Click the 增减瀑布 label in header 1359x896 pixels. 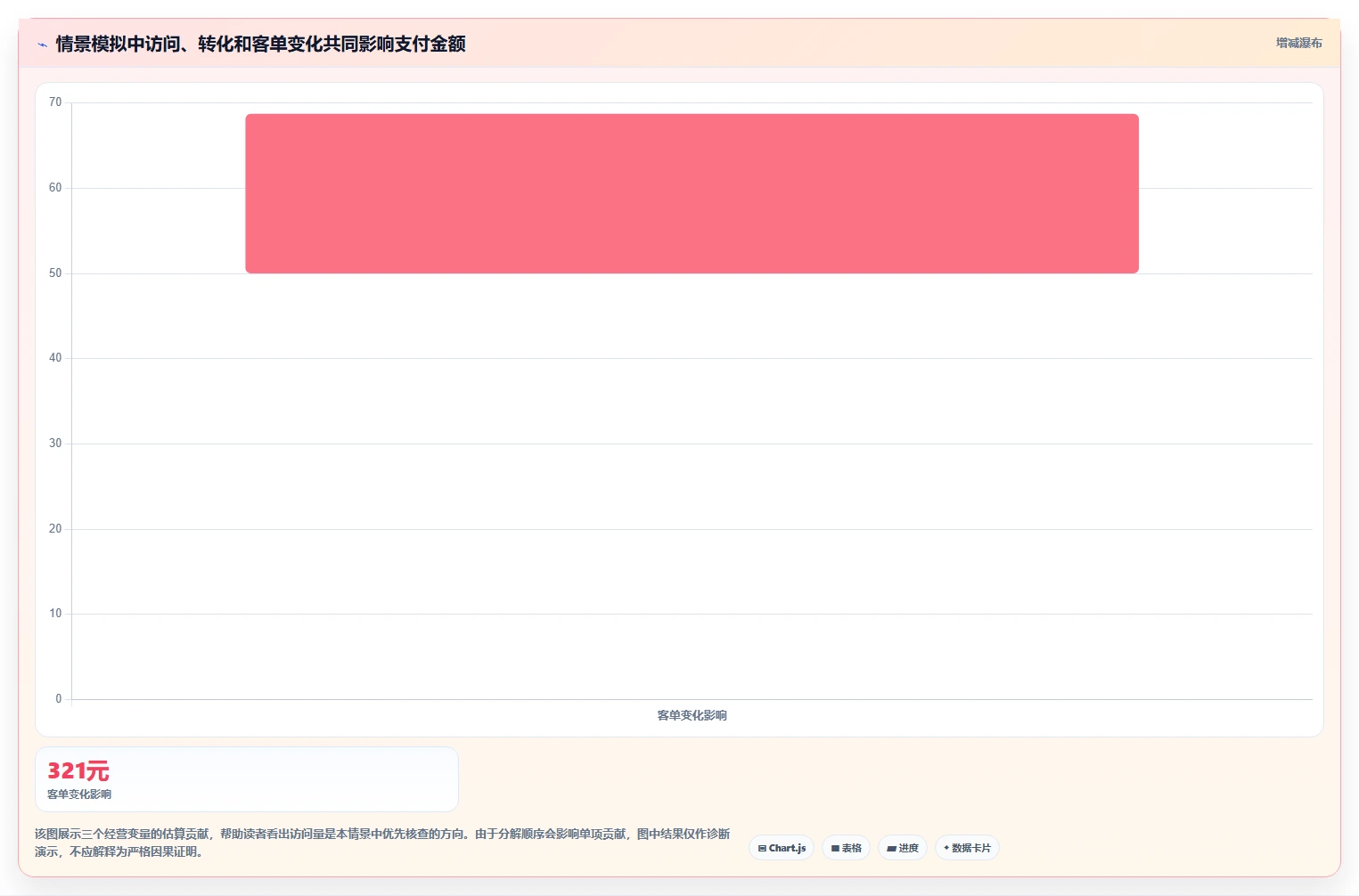1298,43
